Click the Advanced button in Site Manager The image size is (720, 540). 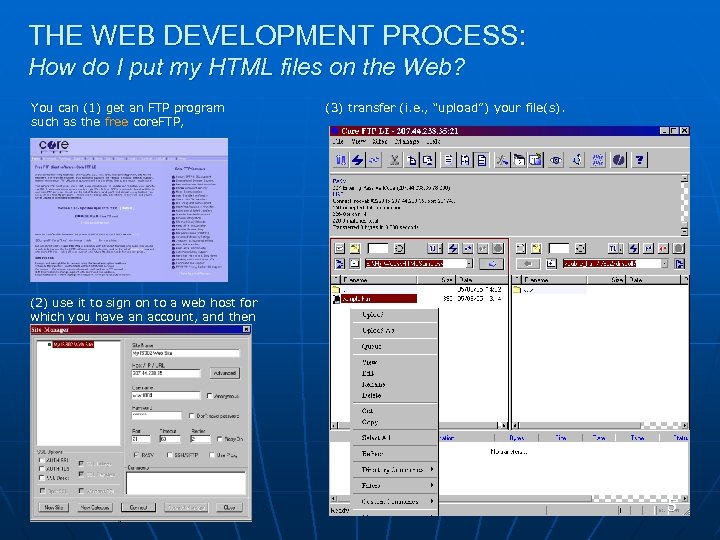coord(225,373)
